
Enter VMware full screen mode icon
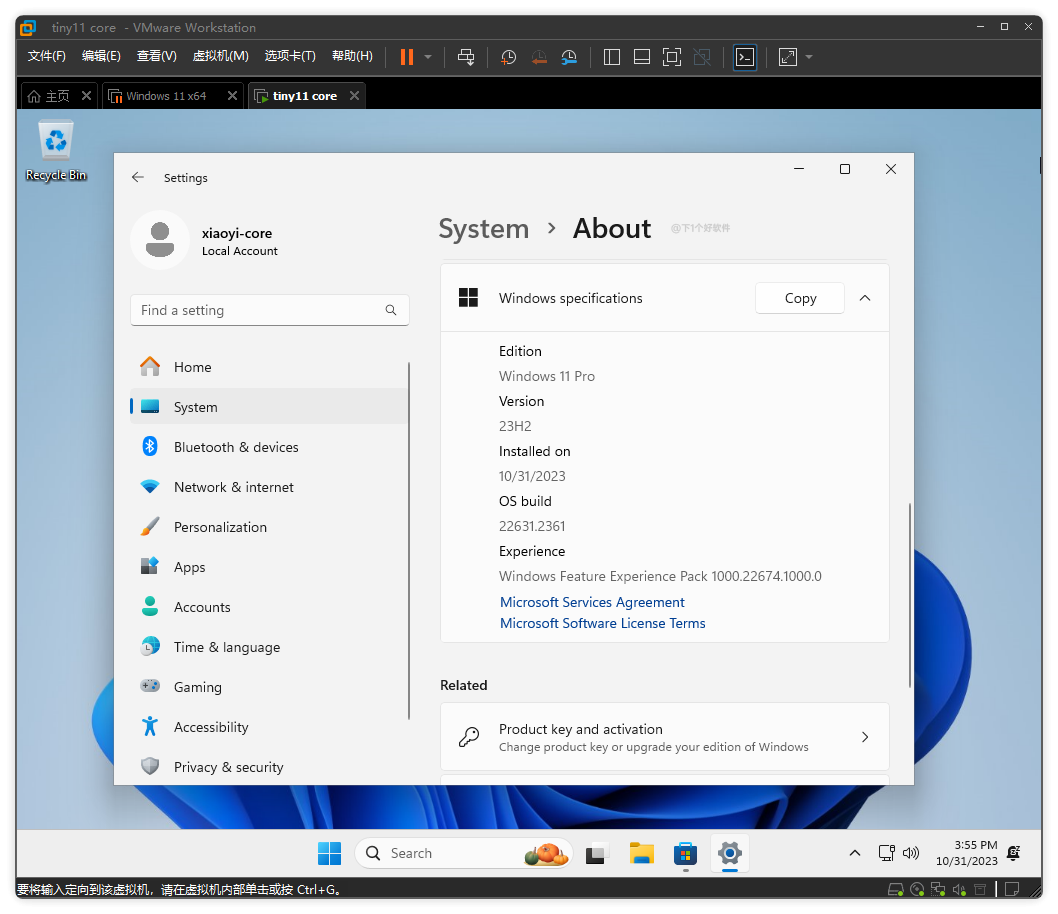672,57
